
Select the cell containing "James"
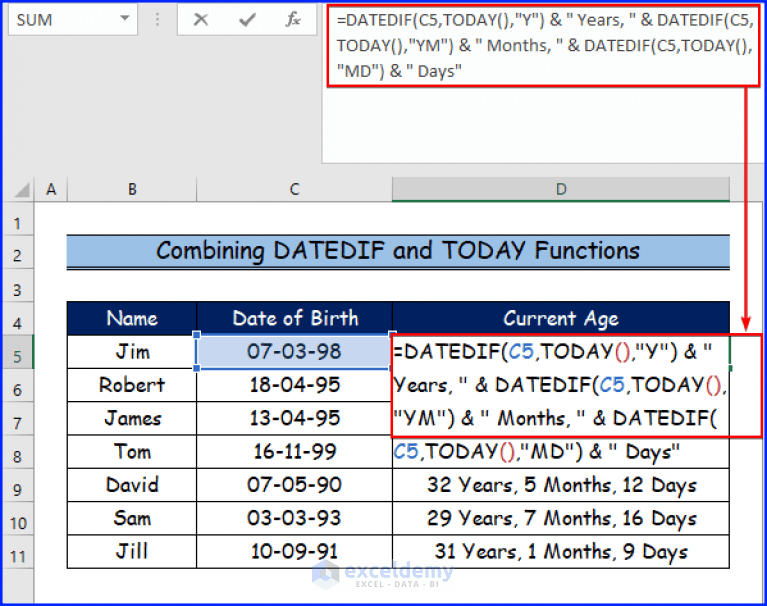(x=132, y=418)
